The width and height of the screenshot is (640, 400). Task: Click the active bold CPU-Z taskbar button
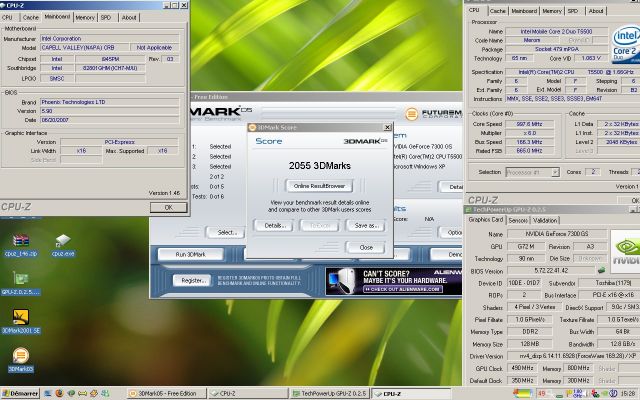pos(411,393)
